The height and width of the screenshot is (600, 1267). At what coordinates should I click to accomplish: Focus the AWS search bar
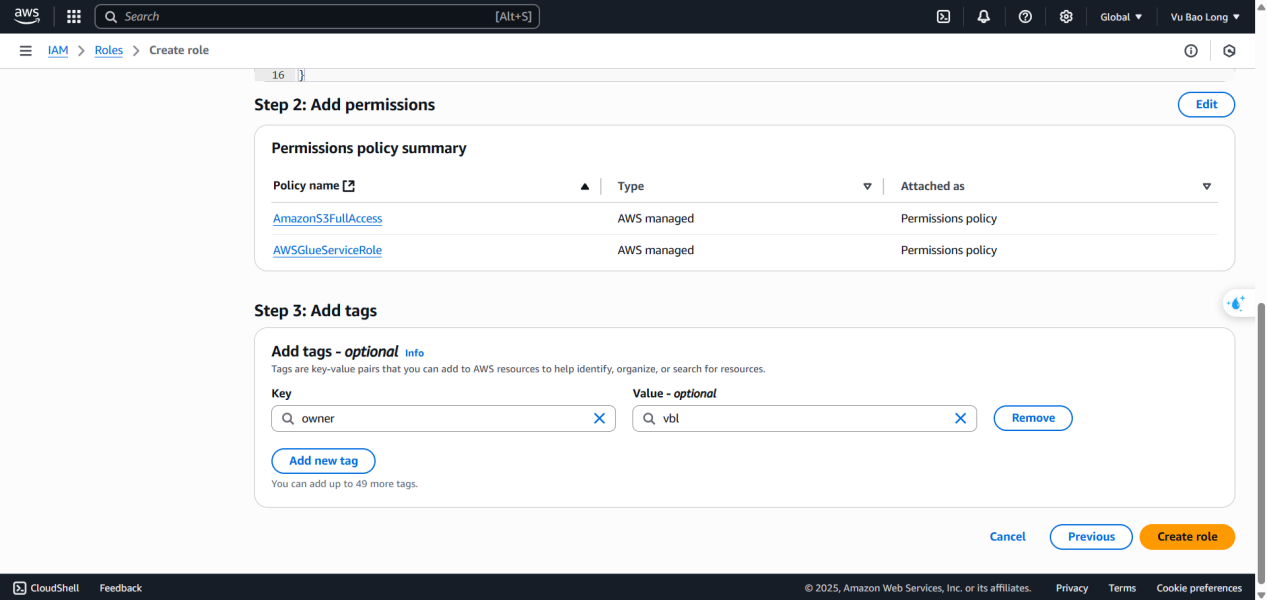[317, 17]
